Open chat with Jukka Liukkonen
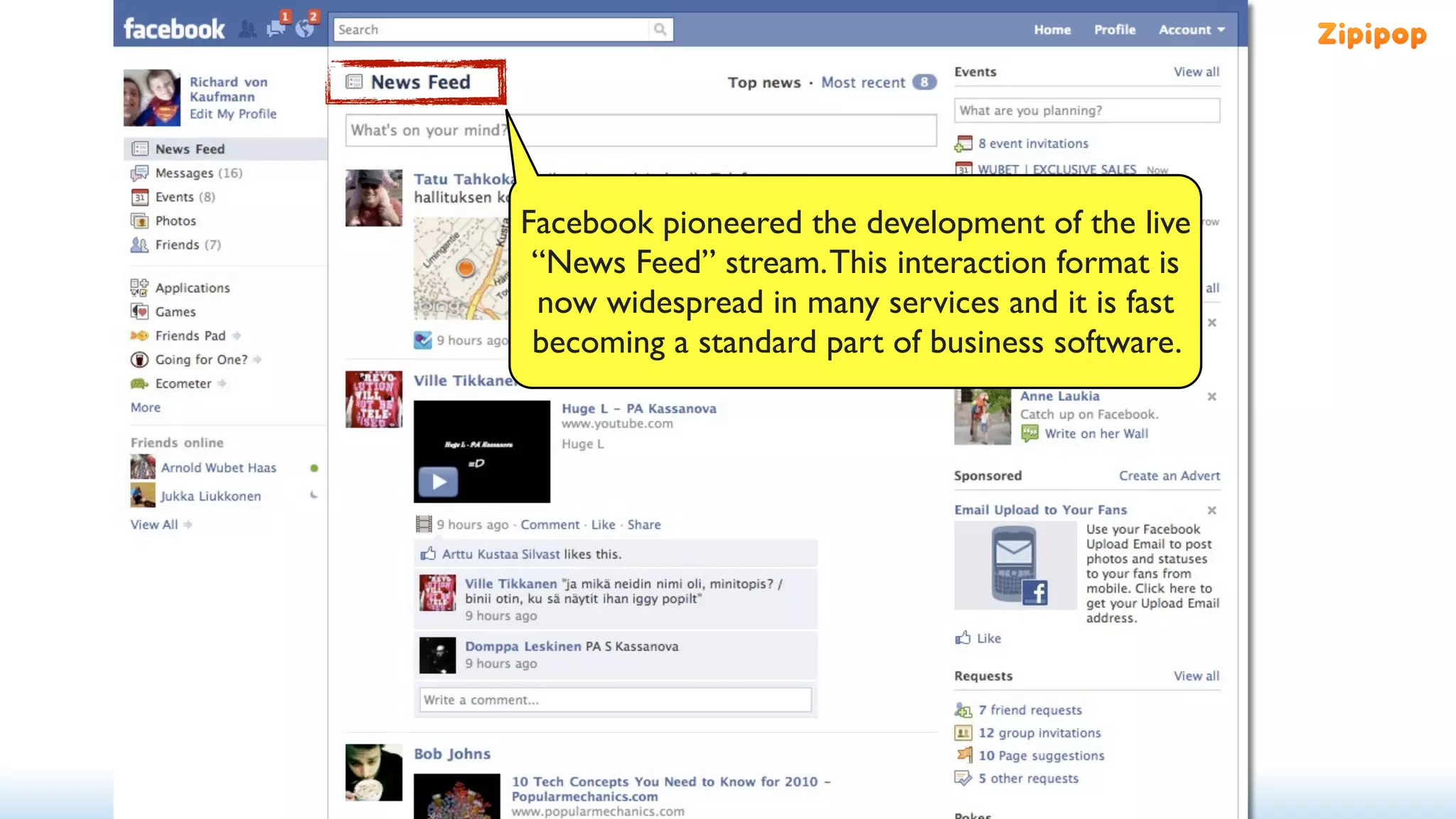1456x819 pixels. 210,496
